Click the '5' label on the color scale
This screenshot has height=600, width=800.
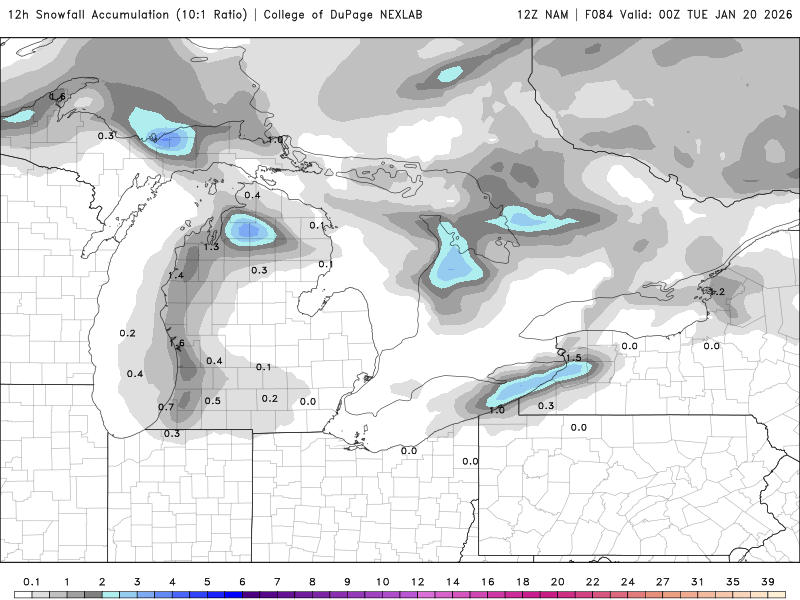[207, 582]
